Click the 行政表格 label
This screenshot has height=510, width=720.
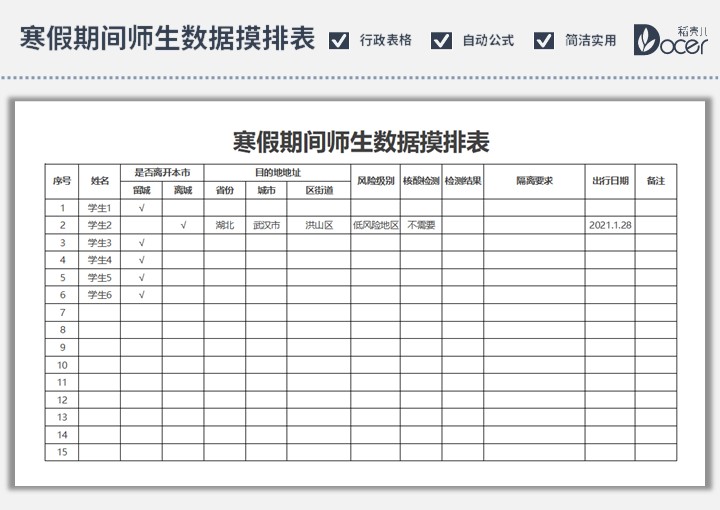[386, 40]
